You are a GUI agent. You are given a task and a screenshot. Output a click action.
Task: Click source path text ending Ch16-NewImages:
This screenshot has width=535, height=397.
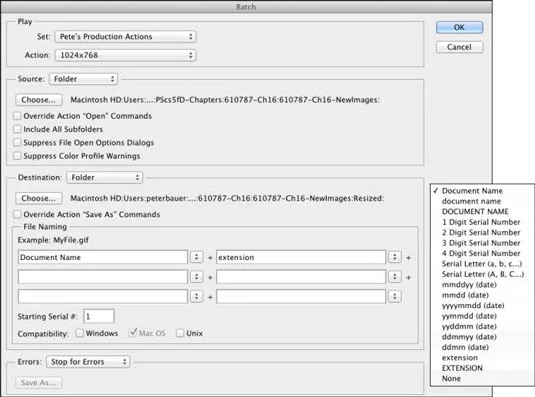pyautogui.click(x=225, y=100)
